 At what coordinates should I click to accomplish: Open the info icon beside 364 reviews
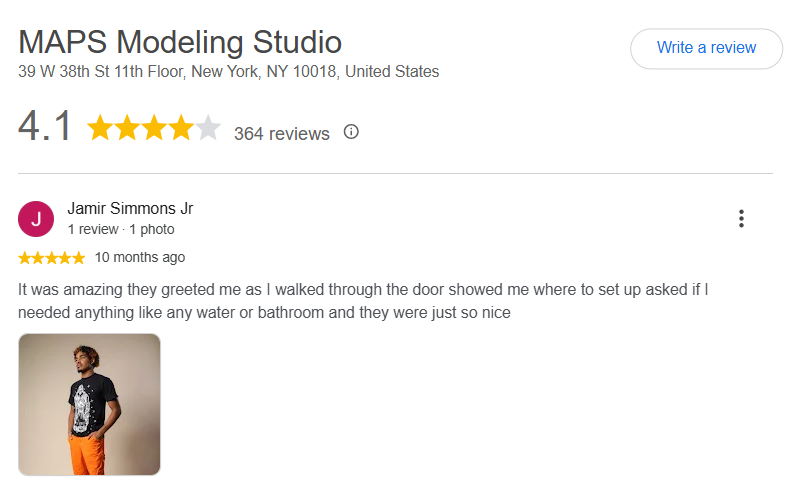click(351, 132)
